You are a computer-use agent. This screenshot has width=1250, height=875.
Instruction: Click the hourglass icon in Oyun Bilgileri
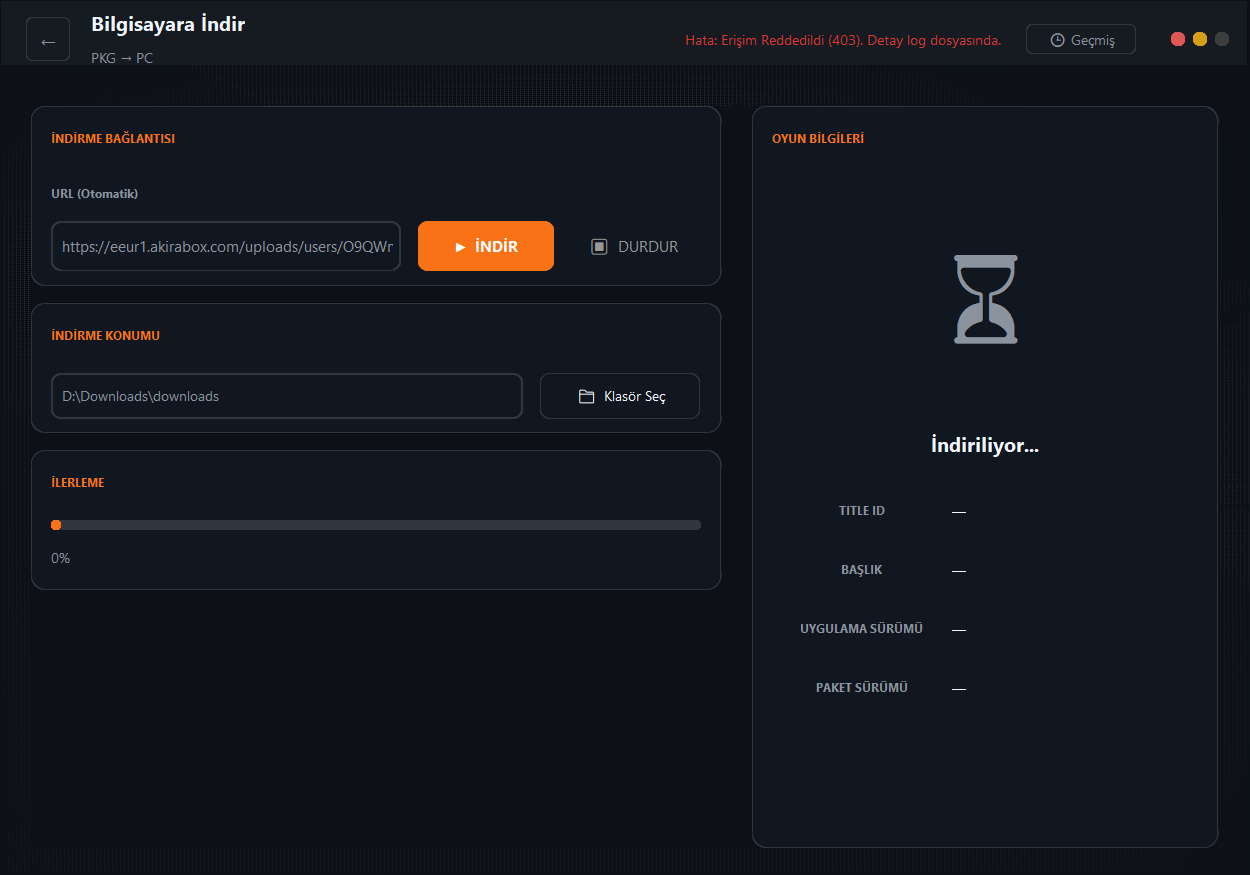(x=986, y=299)
